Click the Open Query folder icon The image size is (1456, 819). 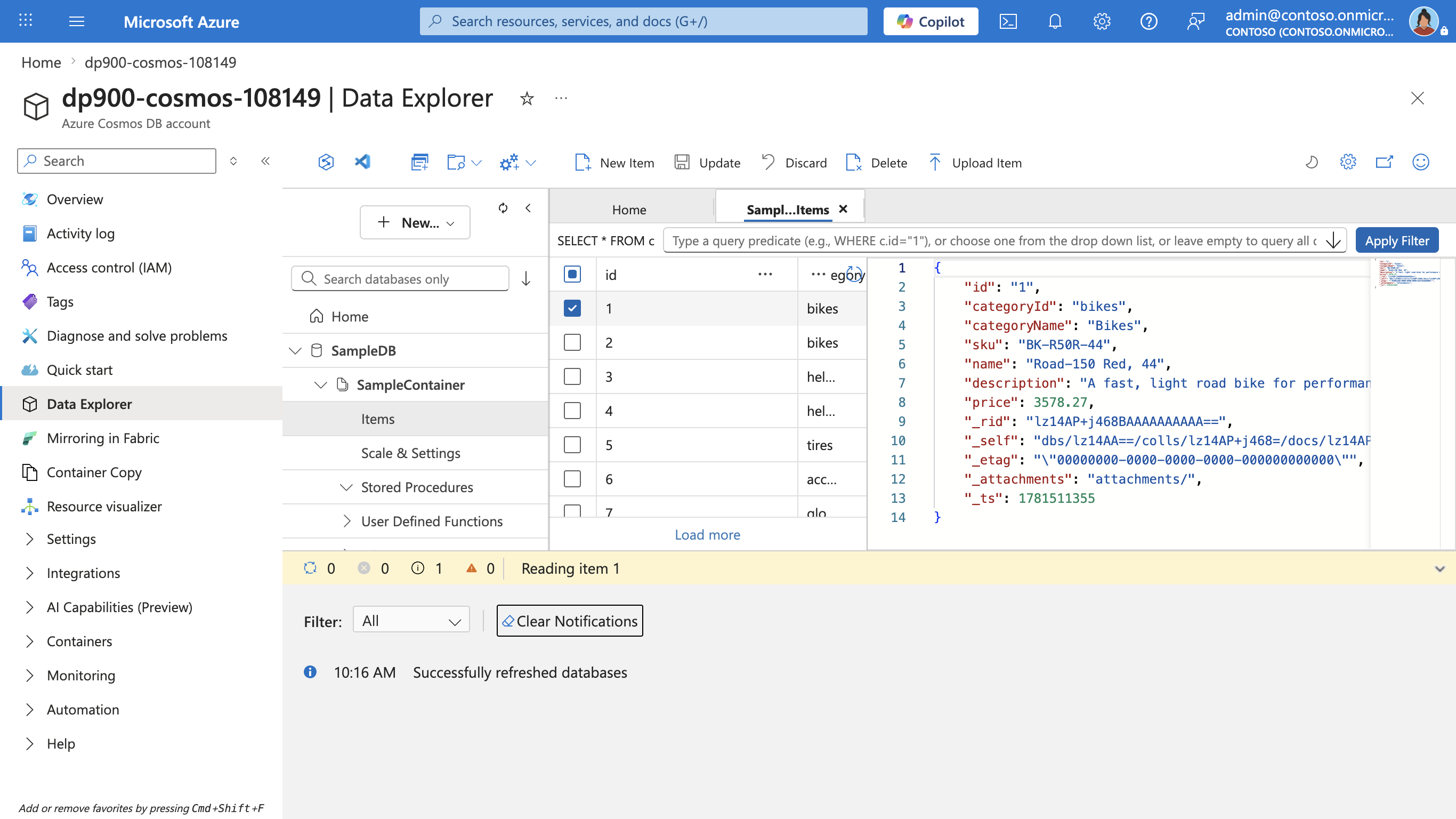(x=456, y=162)
